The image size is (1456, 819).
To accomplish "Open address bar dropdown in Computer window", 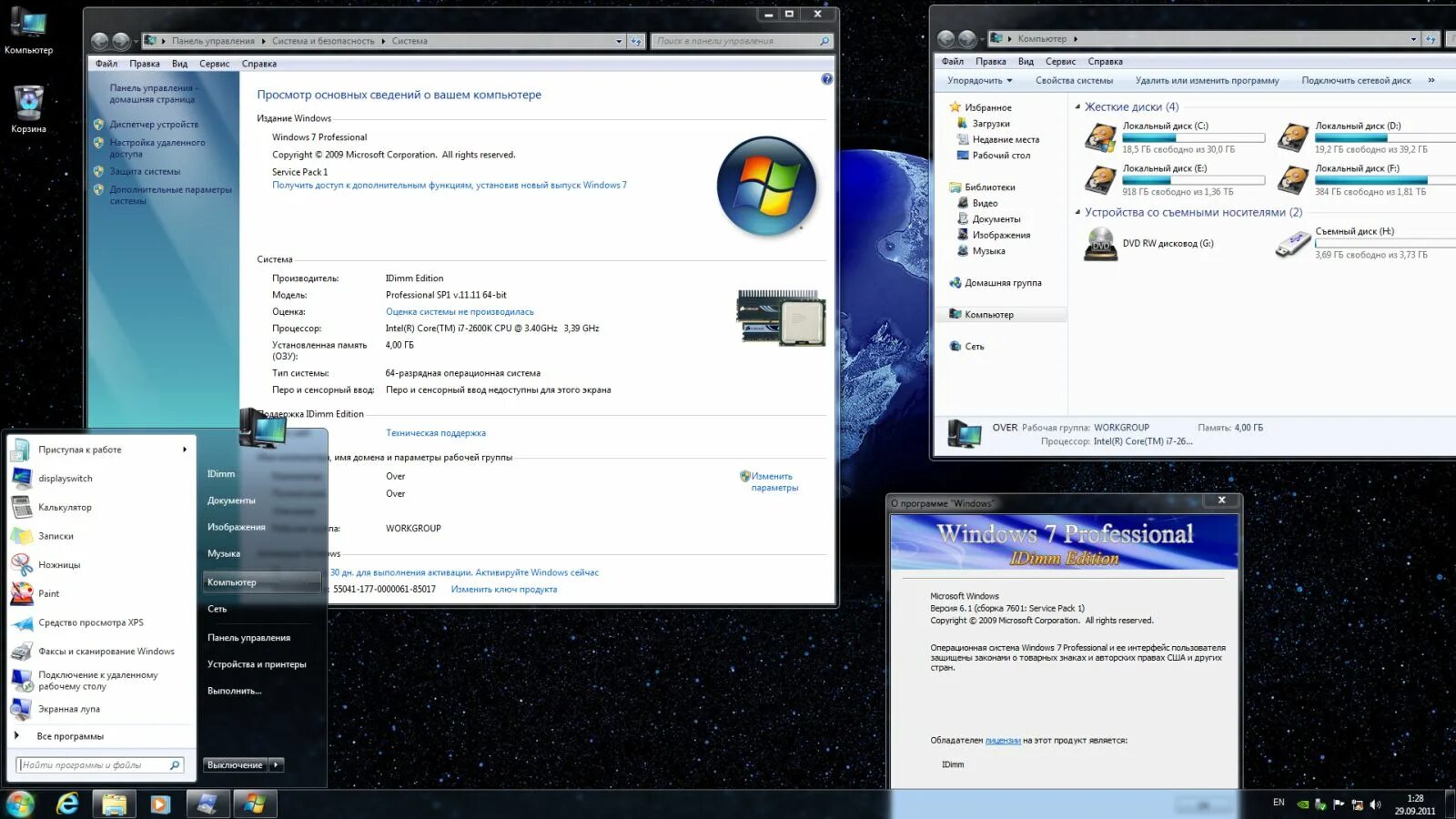I will click(x=1413, y=39).
